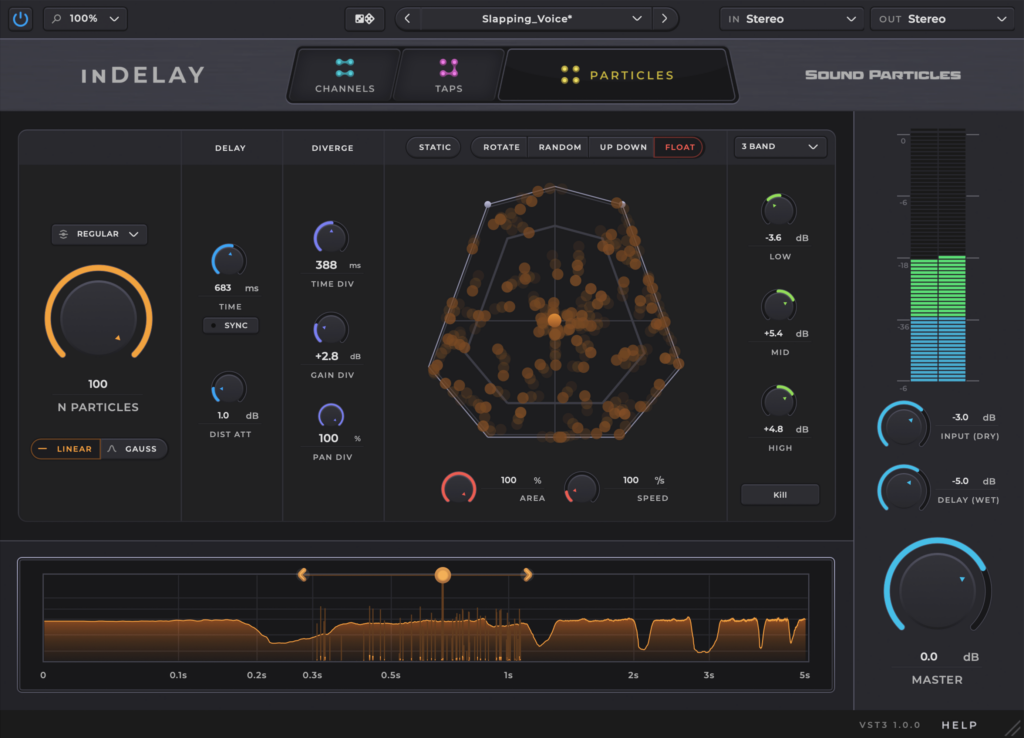Open the 3 BAND dropdown
The height and width of the screenshot is (738, 1024).
coord(780,146)
